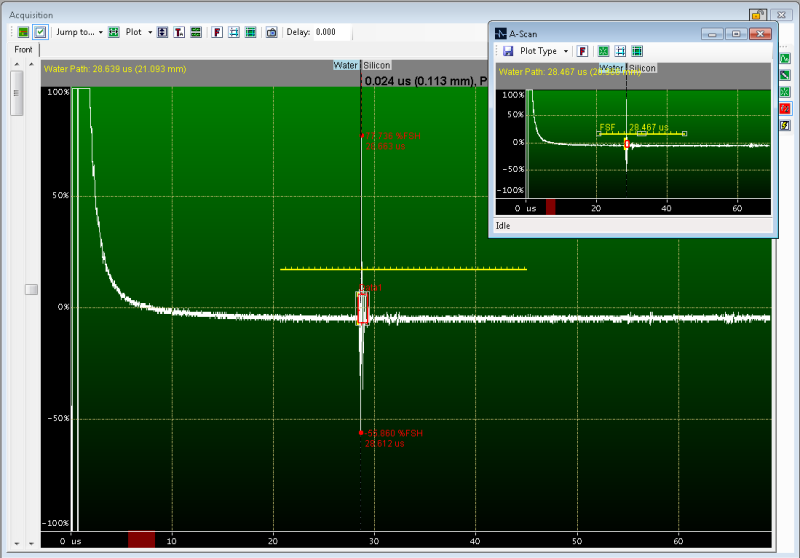Click the Water label above main plot
Viewport: 800px width, 558px height.
coord(345,65)
